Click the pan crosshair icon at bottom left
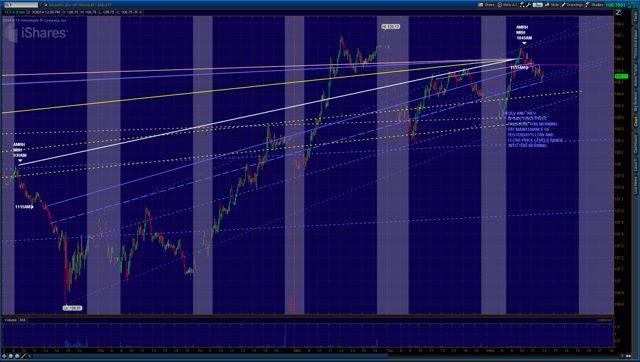Image resolution: width=640 pixels, height=362 pixels. (x=4, y=356)
